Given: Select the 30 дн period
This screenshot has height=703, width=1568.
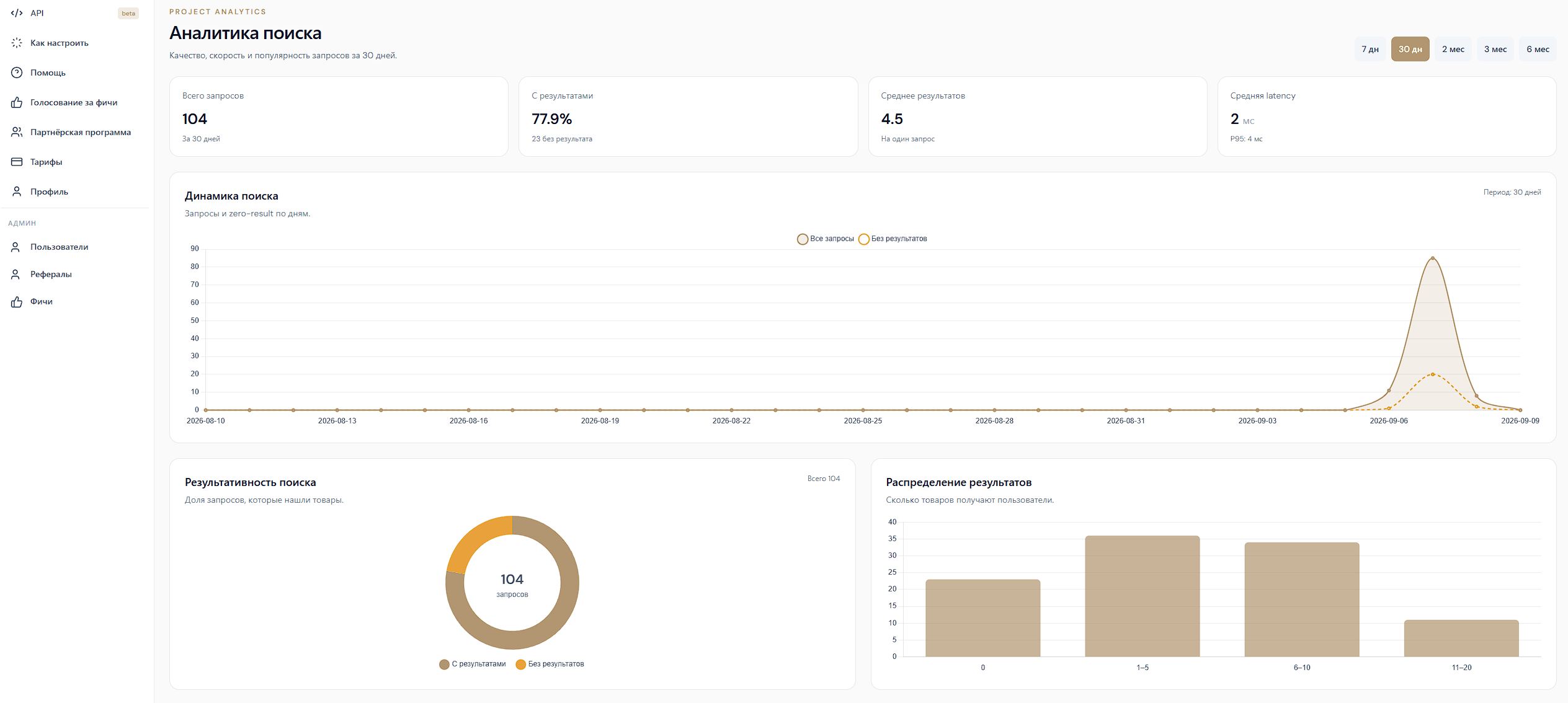Looking at the screenshot, I should point(1410,49).
